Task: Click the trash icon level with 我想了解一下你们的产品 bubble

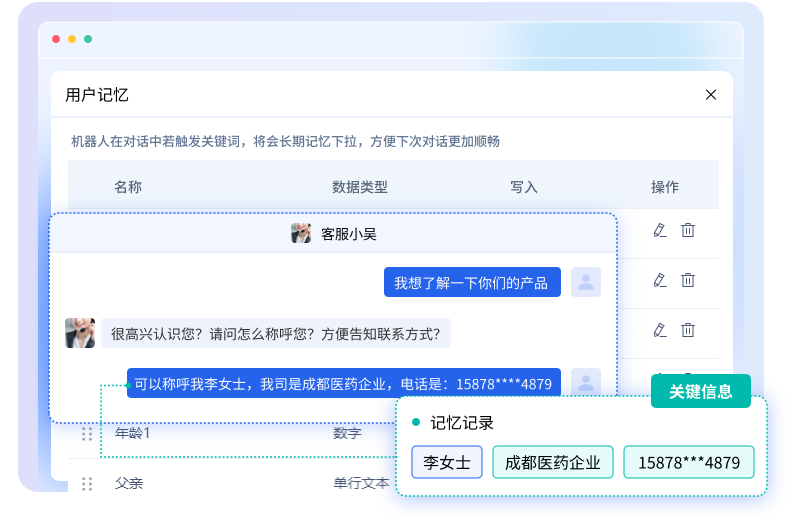Action: 688,280
